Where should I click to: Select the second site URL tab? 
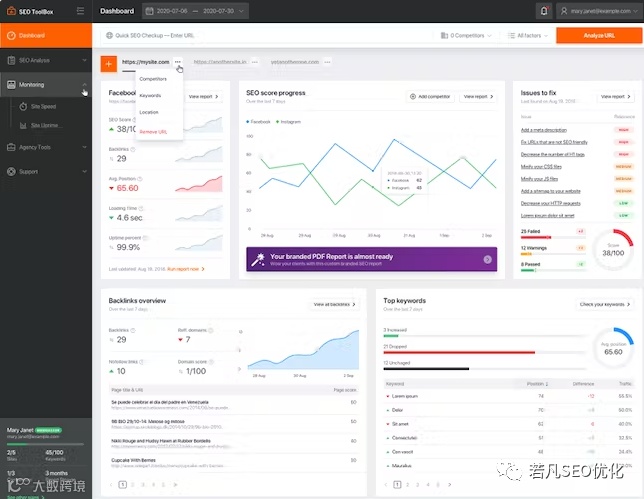(x=220, y=62)
